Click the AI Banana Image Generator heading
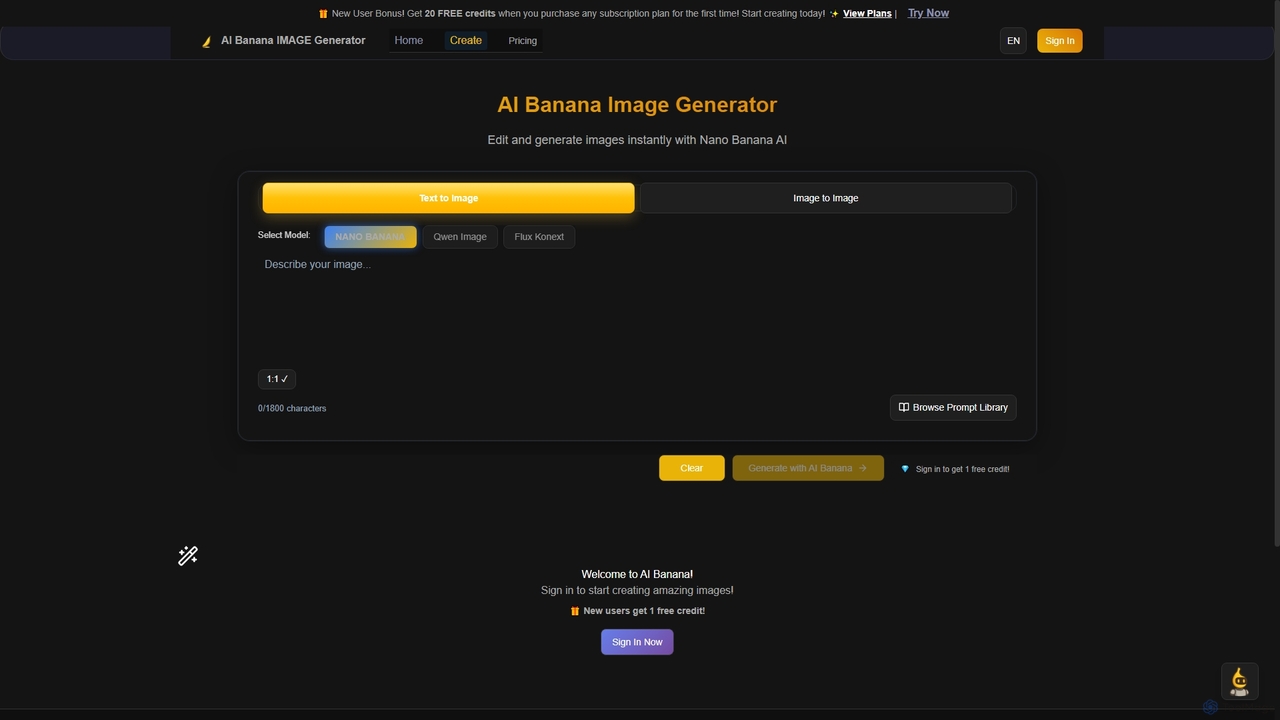This screenshot has height=720, width=1280. tap(637, 105)
